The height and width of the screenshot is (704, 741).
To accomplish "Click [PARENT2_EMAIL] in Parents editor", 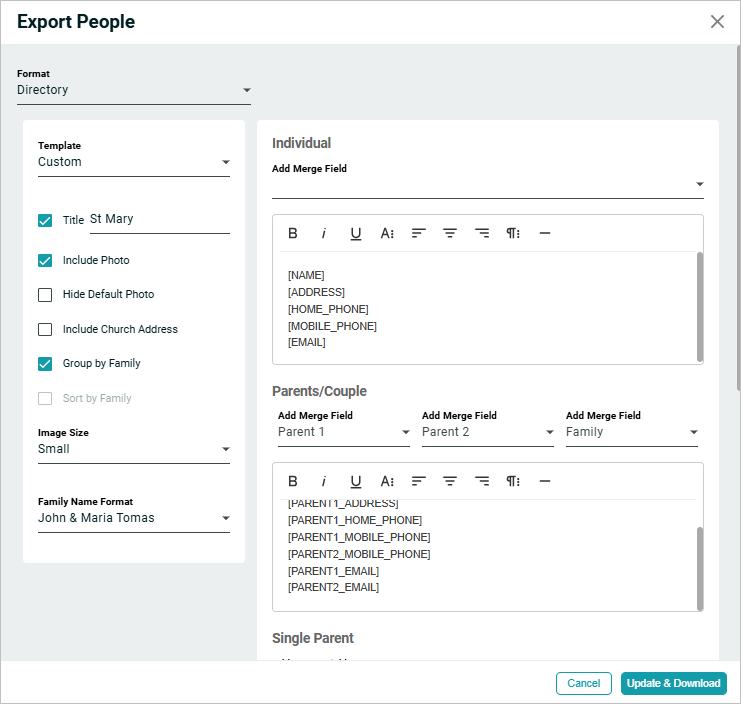I will pyautogui.click(x=333, y=587).
